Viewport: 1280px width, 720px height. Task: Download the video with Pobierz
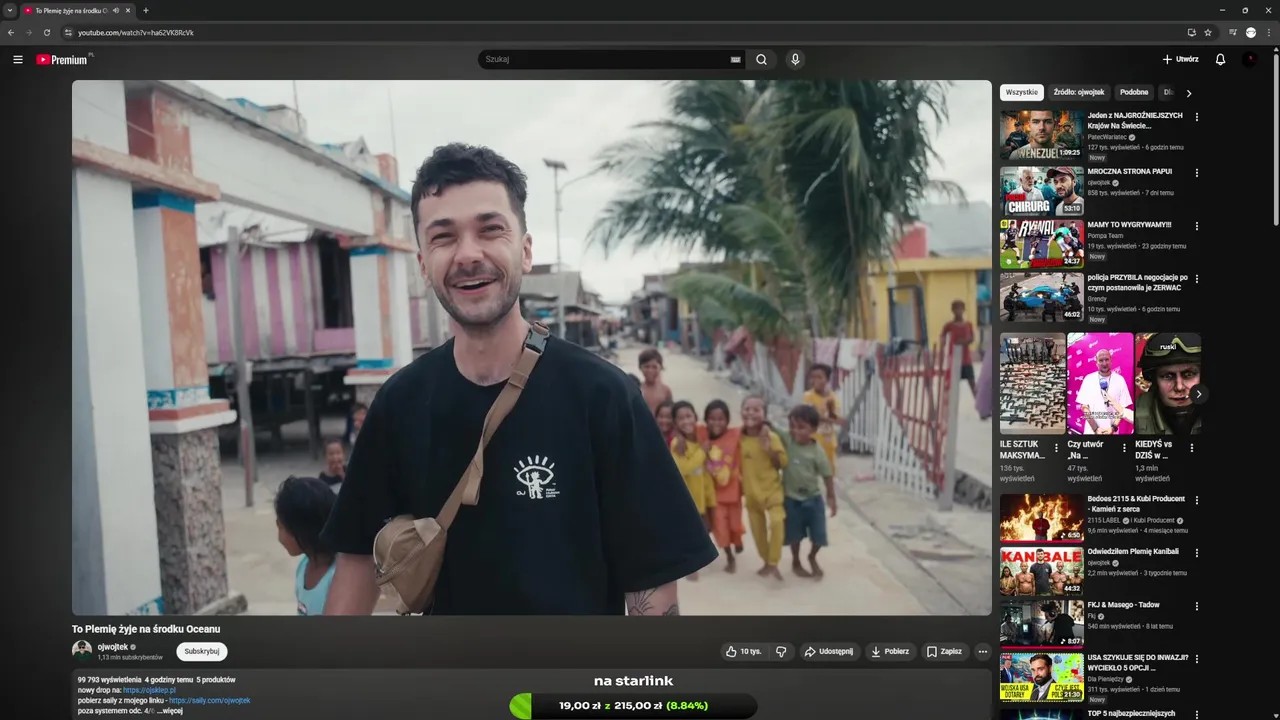(890, 651)
